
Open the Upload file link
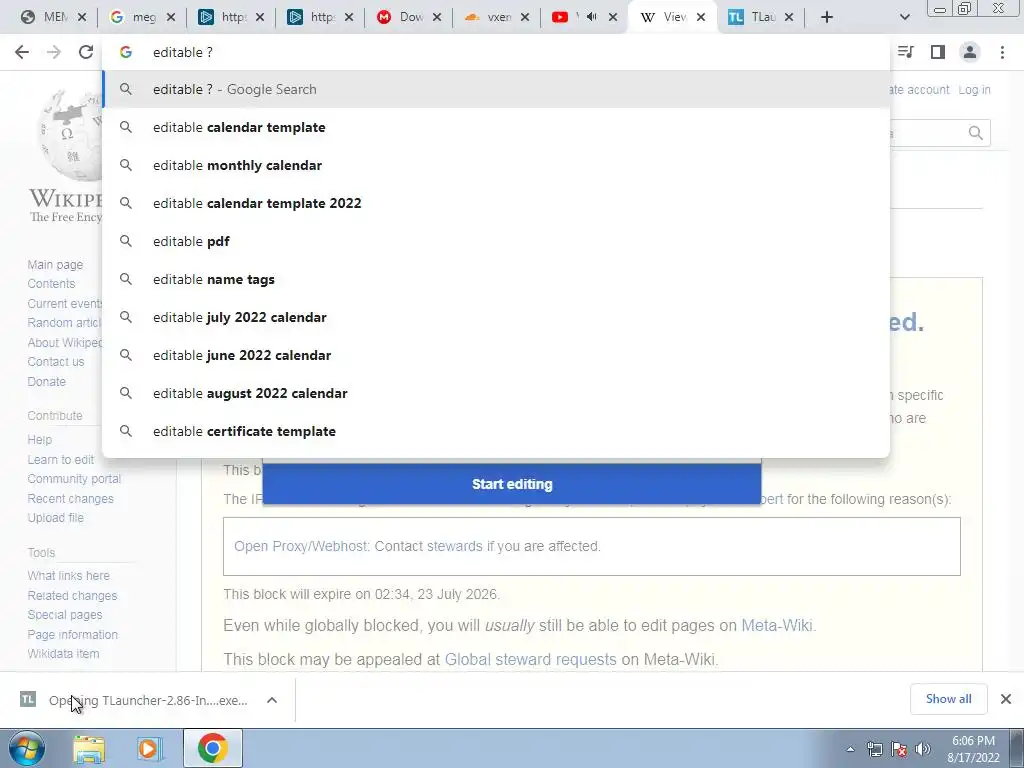[x=55, y=517]
